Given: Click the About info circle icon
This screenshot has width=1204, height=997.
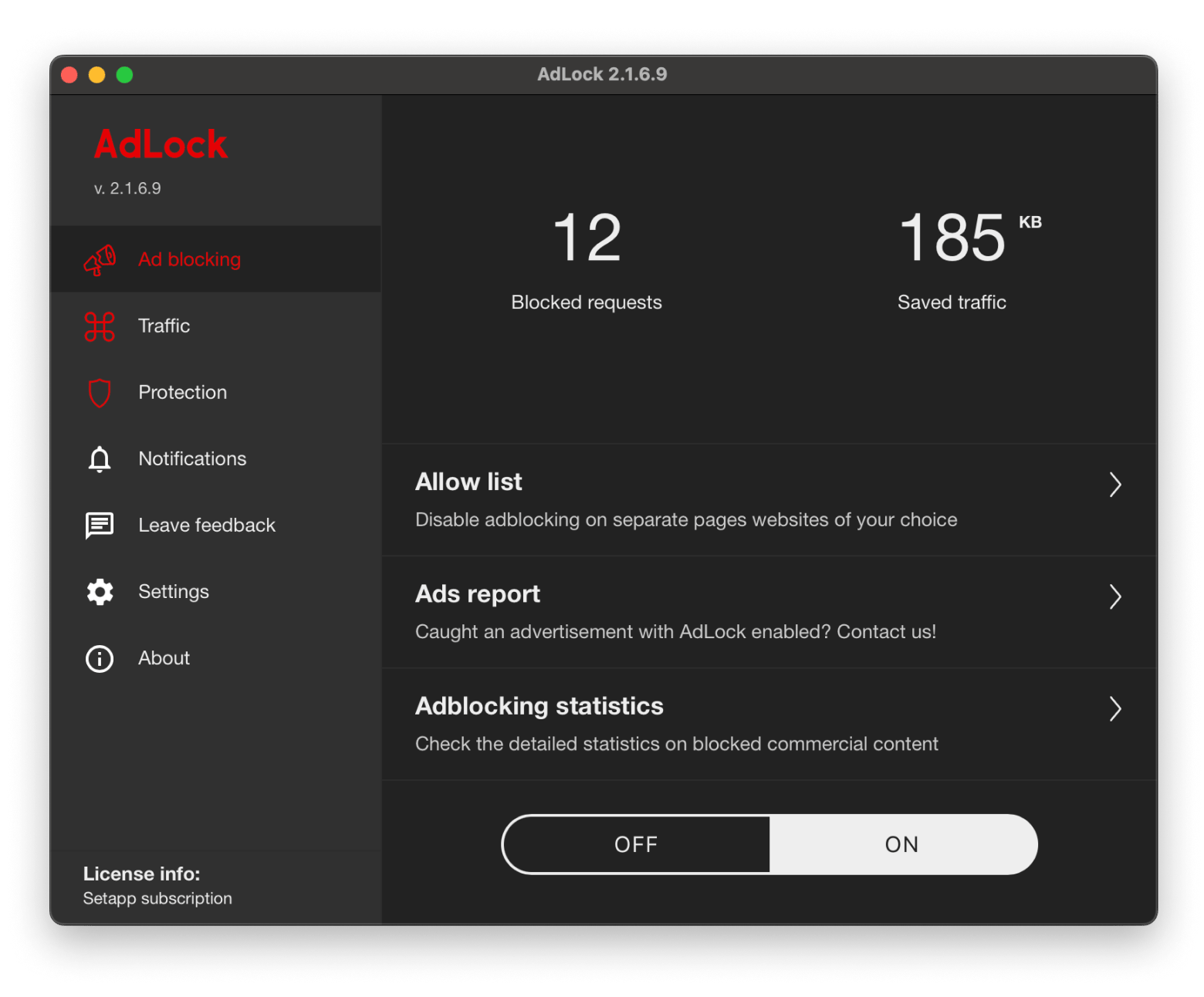Looking at the screenshot, I should click(100, 658).
